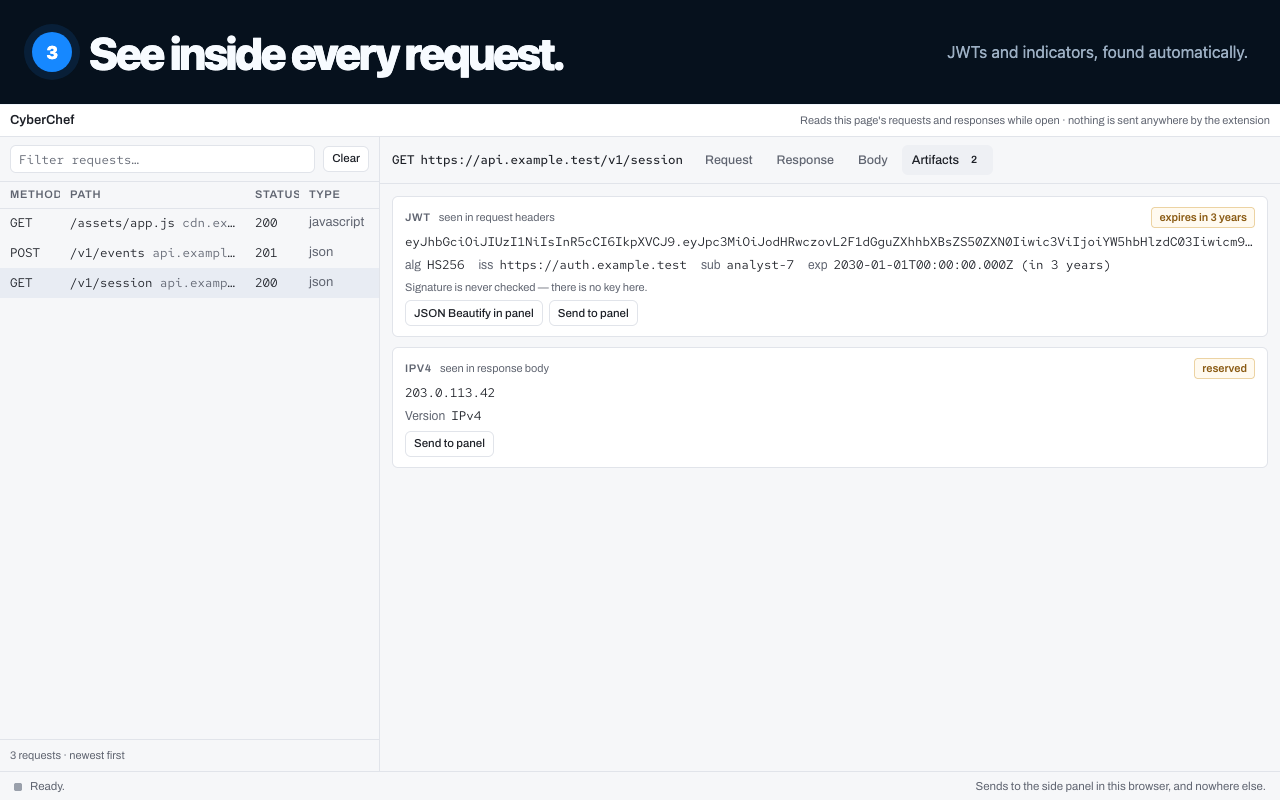Click the TYPE column header
Screen dimensions: 1280x800
tap(324, 194)
